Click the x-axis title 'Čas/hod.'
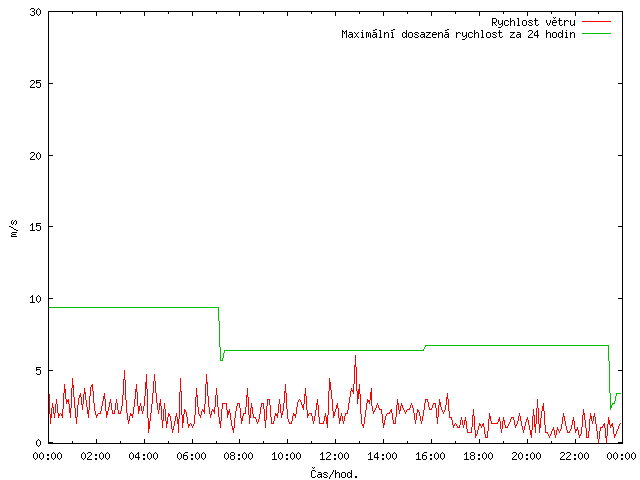This screenshot has width=640, height=480. (334, 474)
